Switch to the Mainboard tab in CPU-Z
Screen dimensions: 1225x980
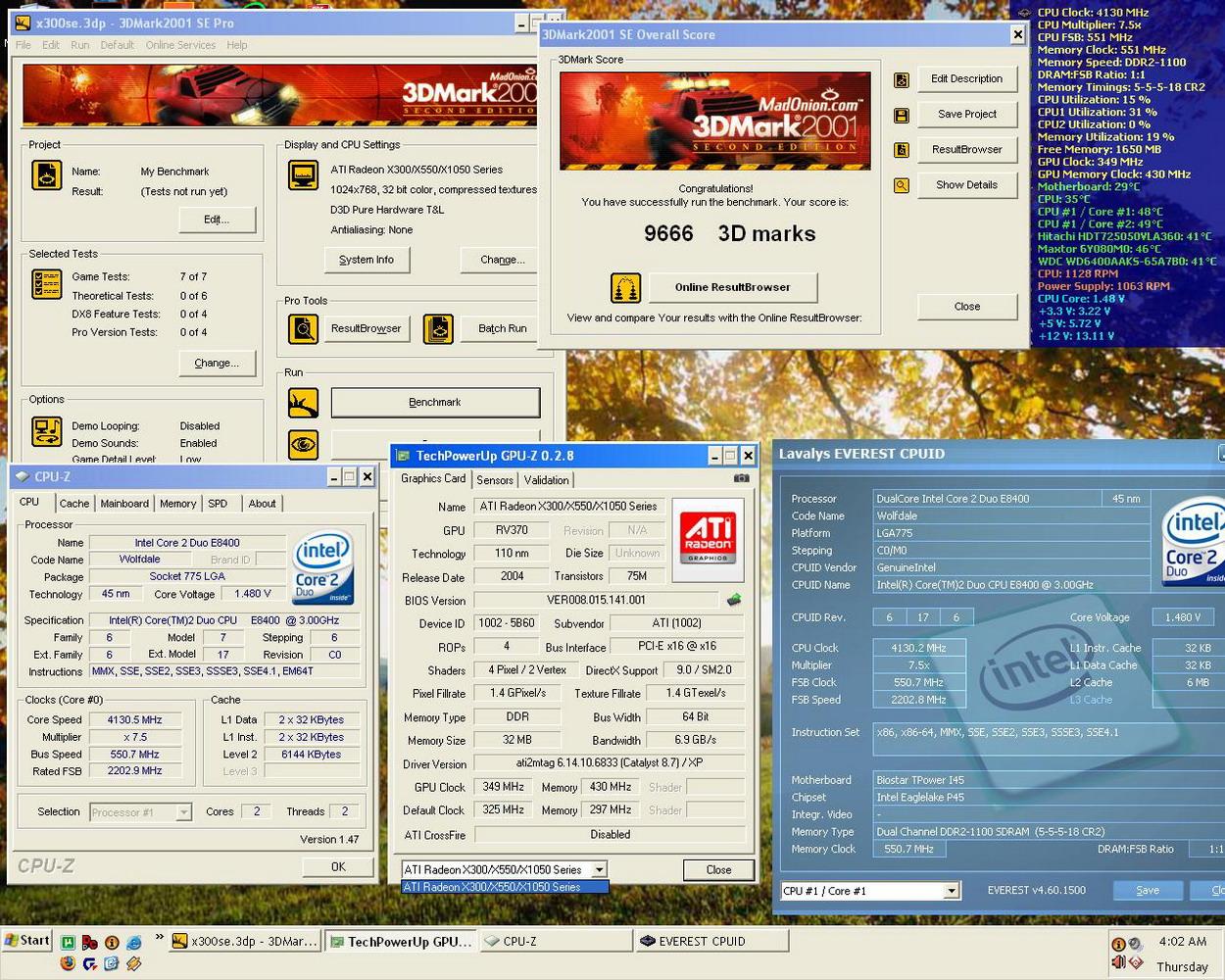pyautogui.click(x=124, y=504)
